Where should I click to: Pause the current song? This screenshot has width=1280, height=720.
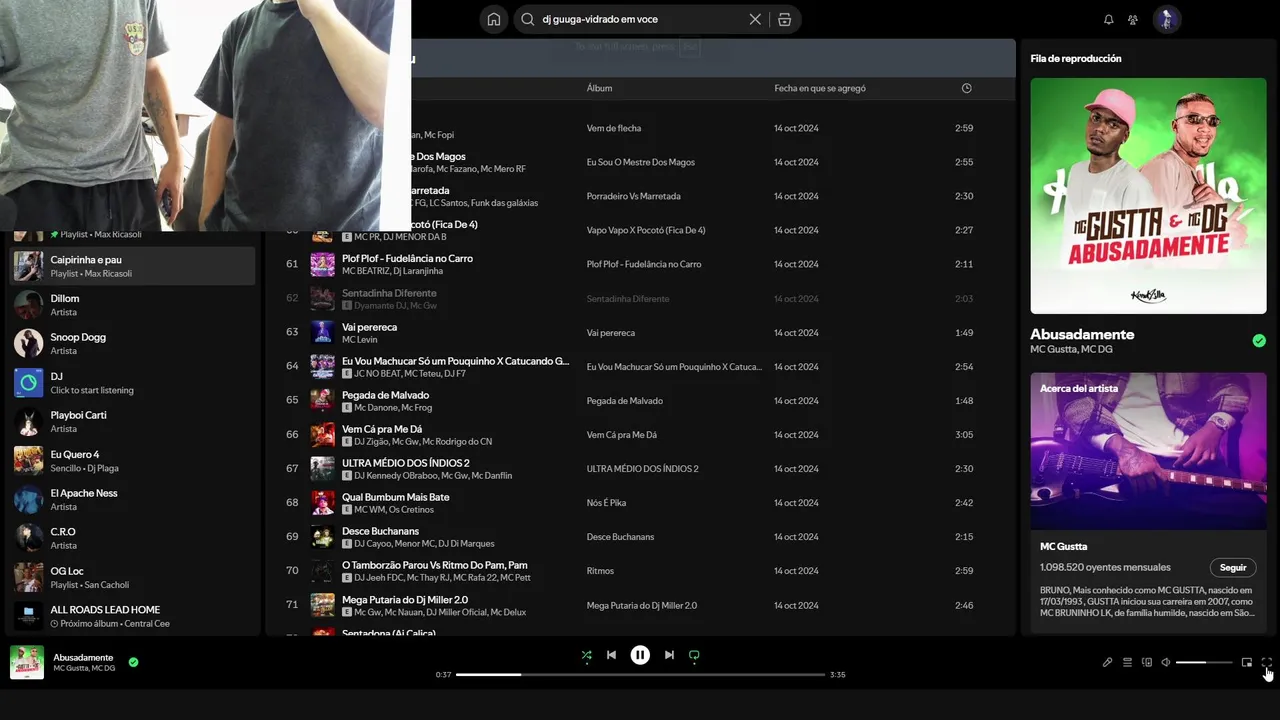640,655
